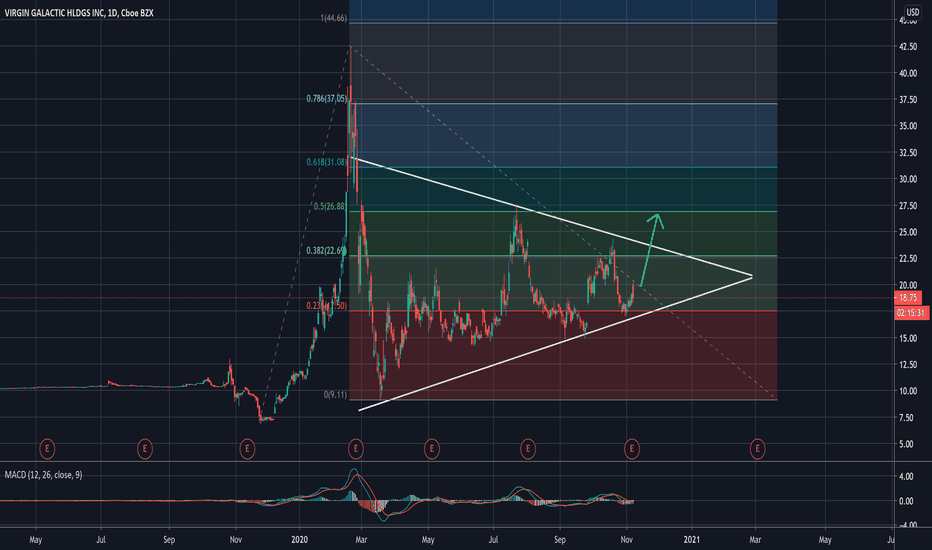Select the Fibonacci label 0.5(26.88)
The height and width of the screenshot is (550, 932).
click(329, 206)
